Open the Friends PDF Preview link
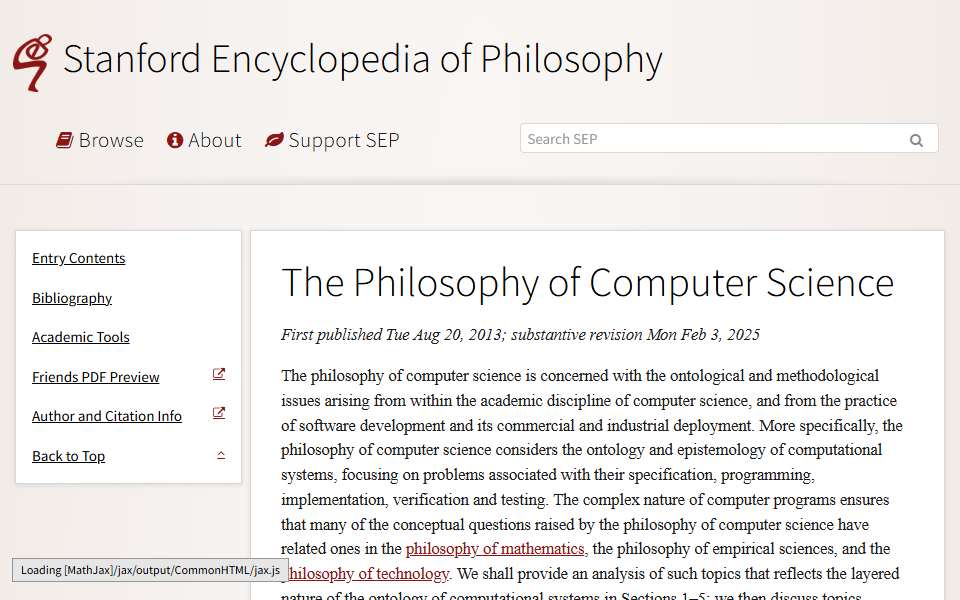 96,377
